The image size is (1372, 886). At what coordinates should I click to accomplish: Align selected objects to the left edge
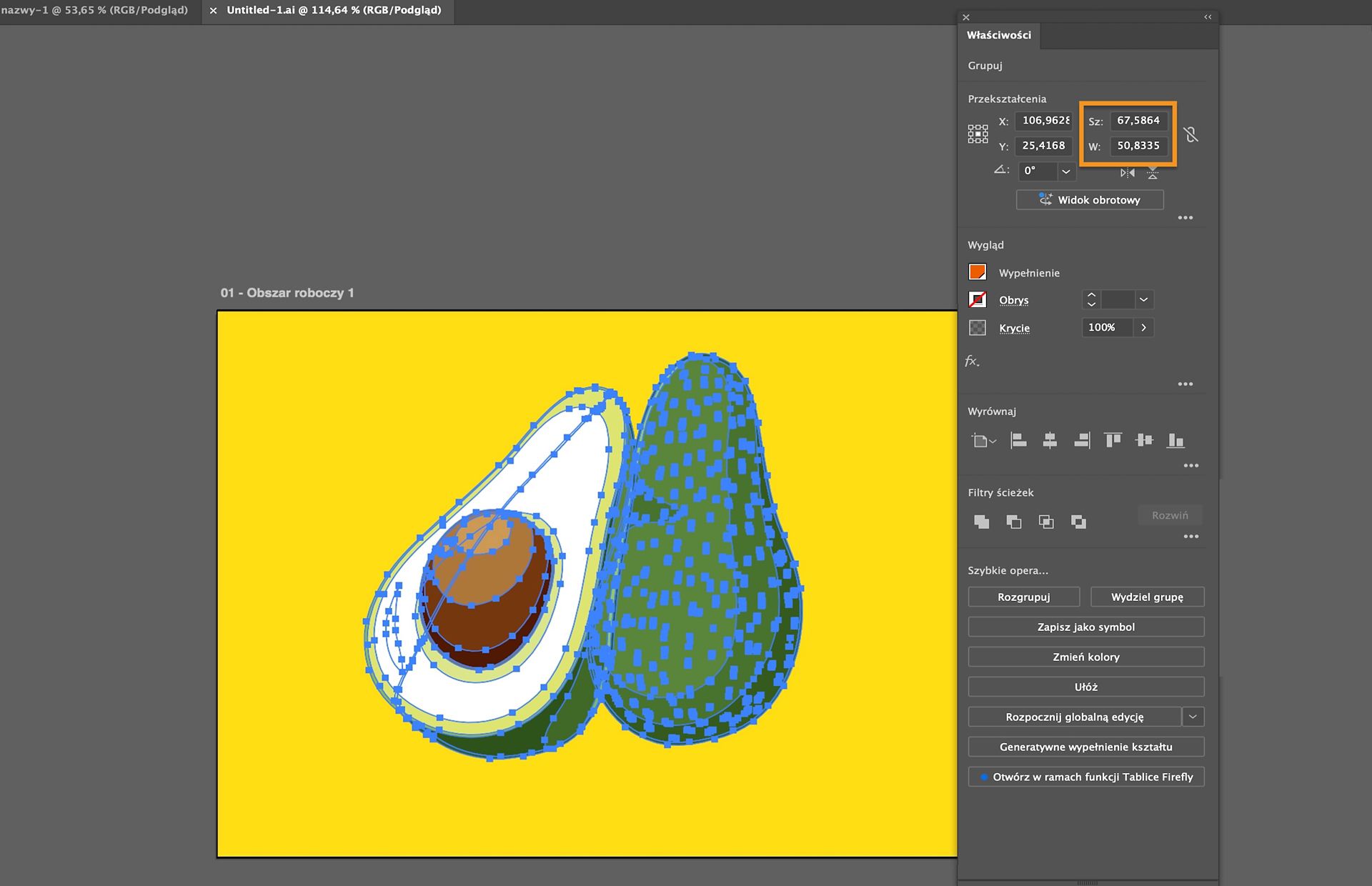(1018, 441)
